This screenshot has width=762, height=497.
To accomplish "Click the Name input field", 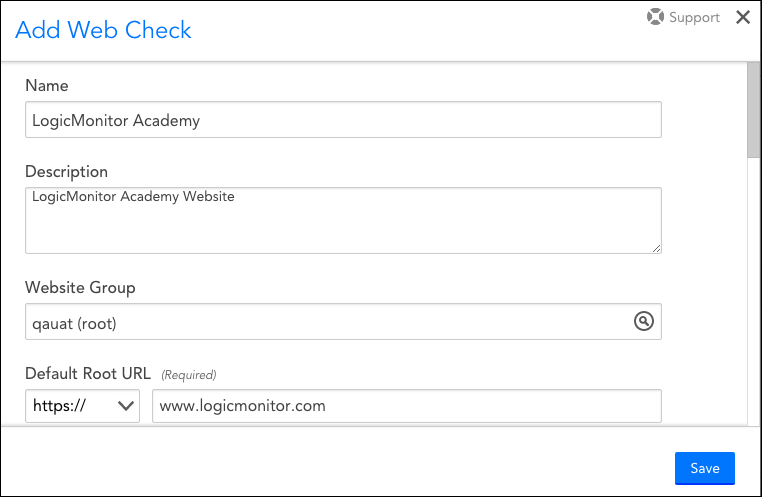I will click(343, 120).
